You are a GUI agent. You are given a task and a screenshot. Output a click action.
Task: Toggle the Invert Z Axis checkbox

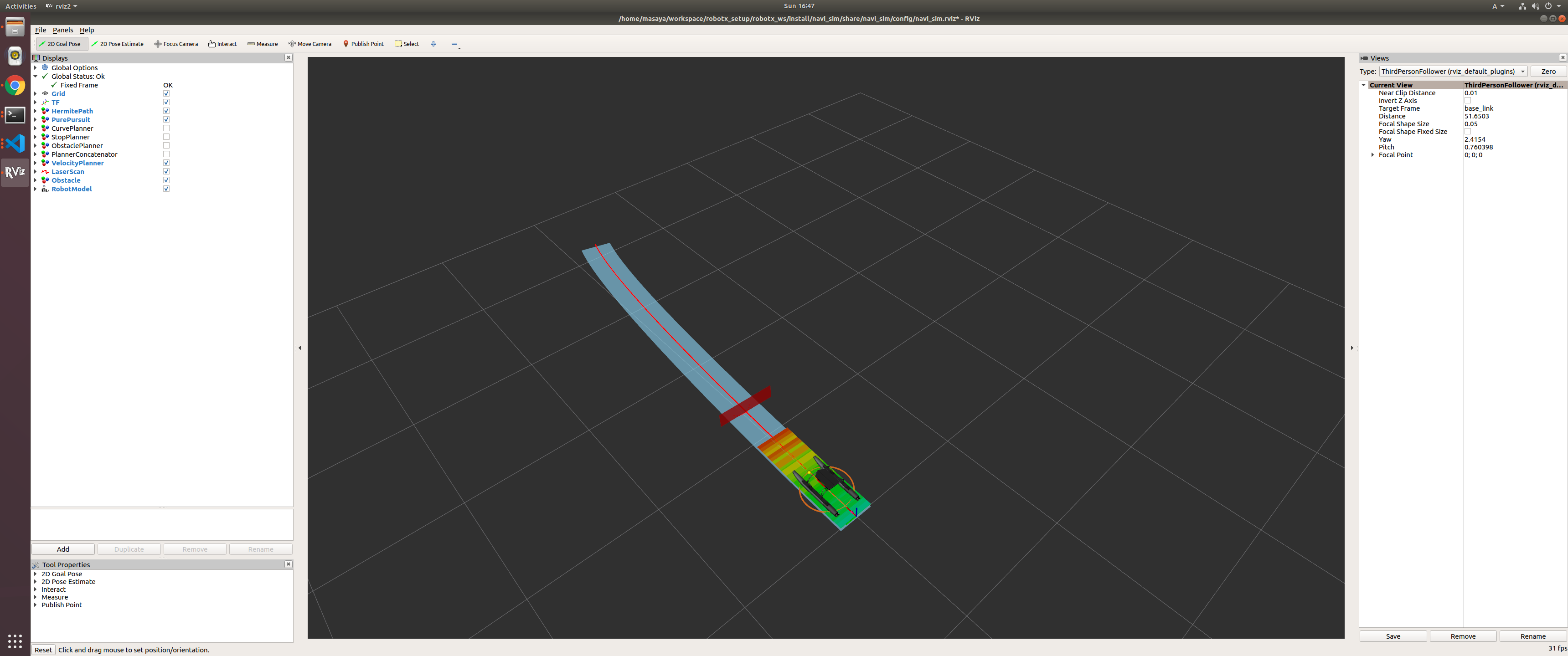(x=1468, y=100)
